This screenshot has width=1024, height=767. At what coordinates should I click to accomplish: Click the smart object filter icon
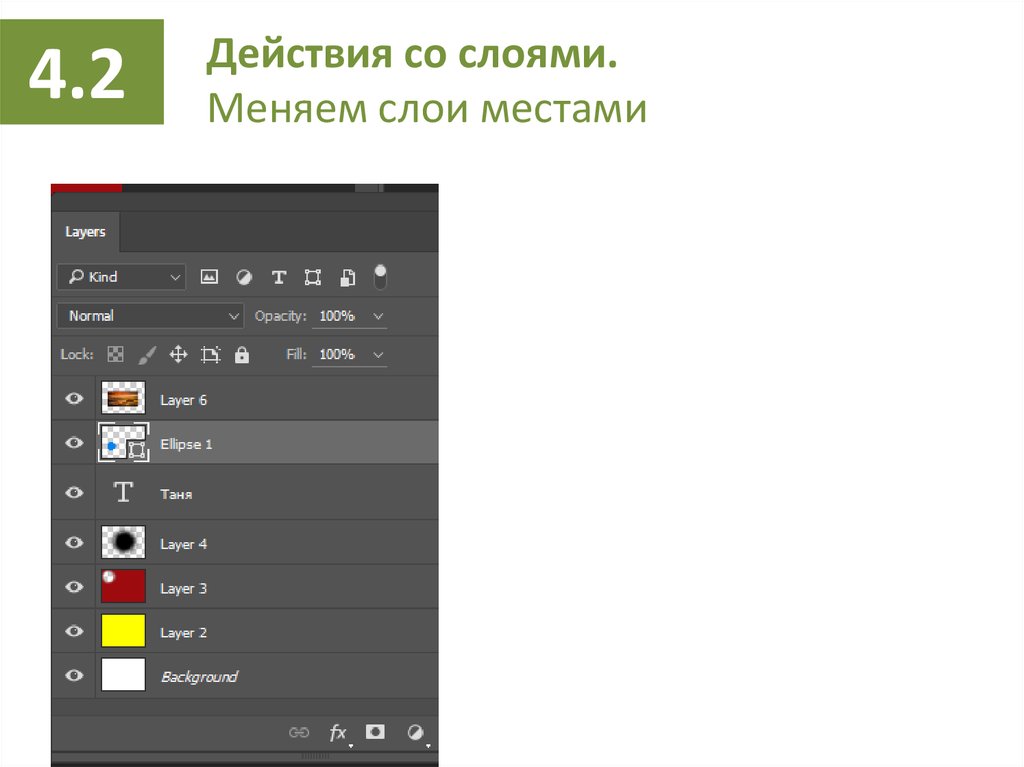(x=347, y=277)
